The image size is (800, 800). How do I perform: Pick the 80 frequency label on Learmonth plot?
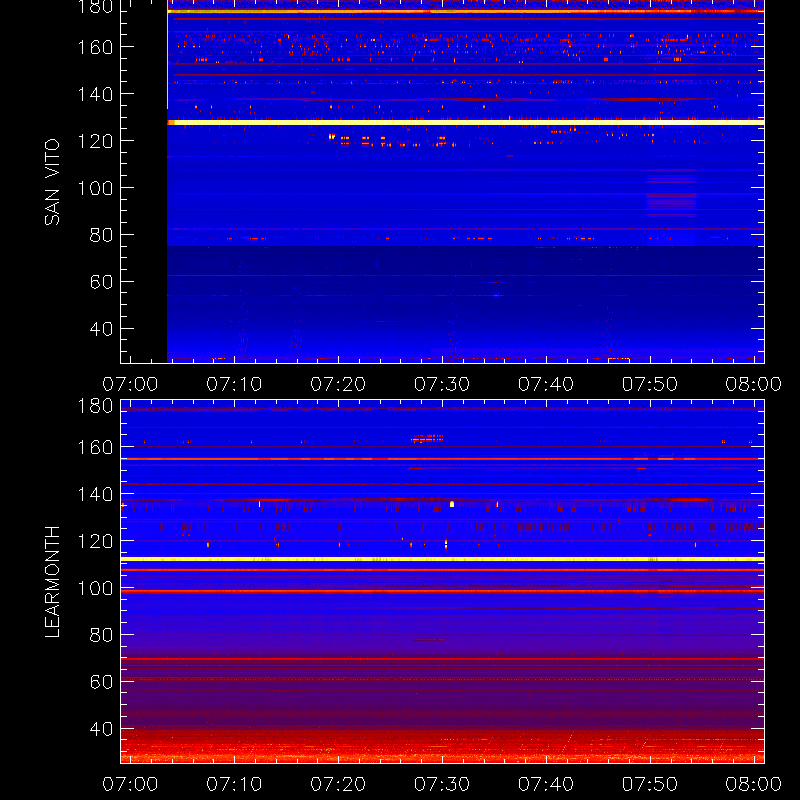click(x=101, y=635)
